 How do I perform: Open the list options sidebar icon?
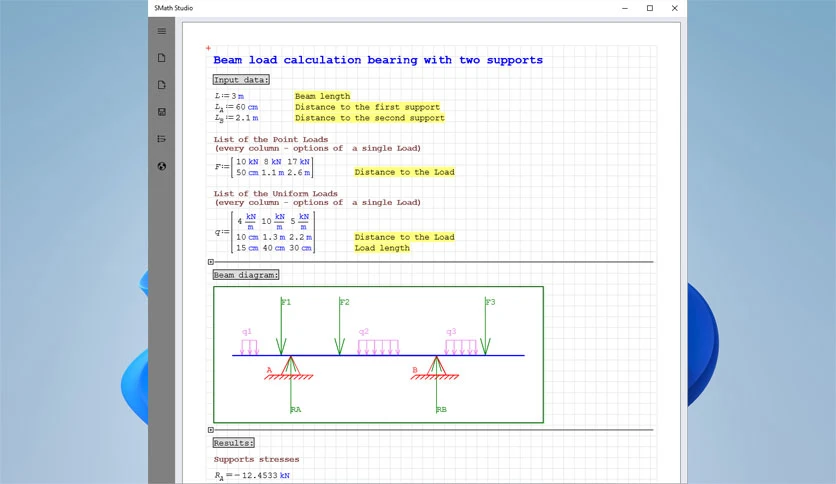[162, 139]
